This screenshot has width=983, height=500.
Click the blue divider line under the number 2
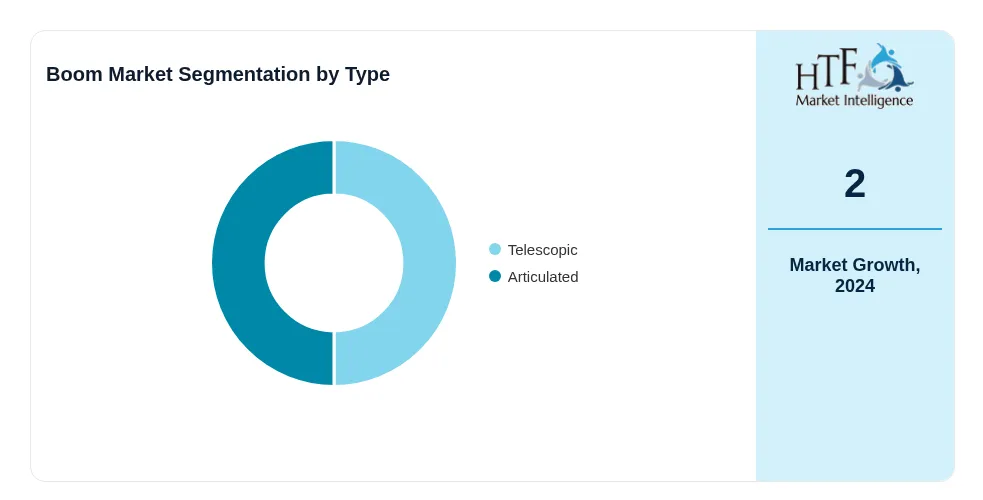[x=854, y=229]
